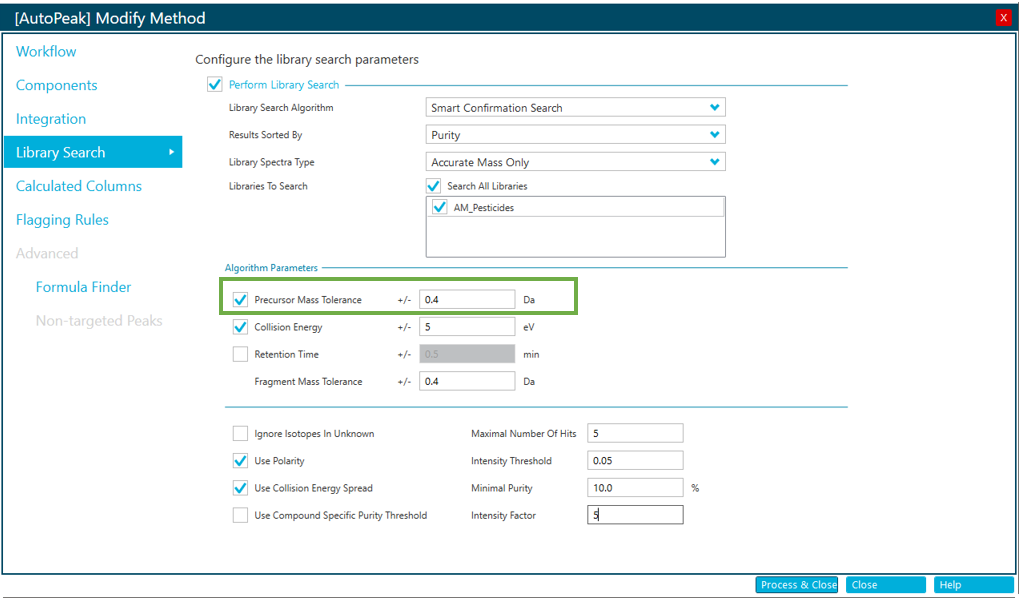Viewport: 1026px width, 600px height.
Task: Enable the Retention Time checkbox
Action: [x=240, y=354]
